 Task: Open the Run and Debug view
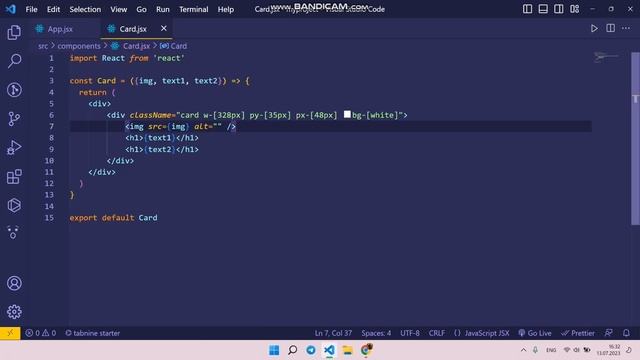pos(14,148)
